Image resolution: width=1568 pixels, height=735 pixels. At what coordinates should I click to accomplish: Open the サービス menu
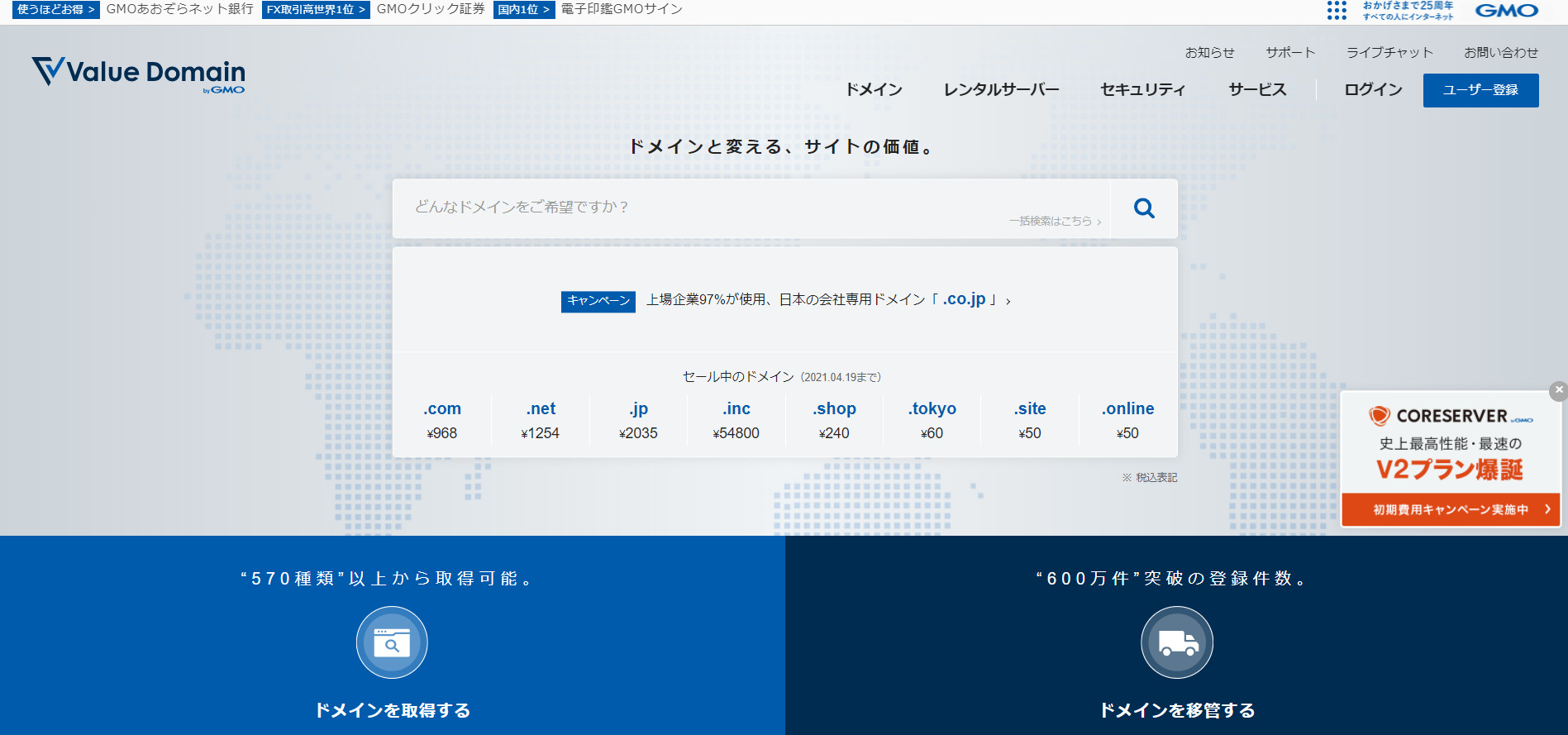pos(1257,89)
